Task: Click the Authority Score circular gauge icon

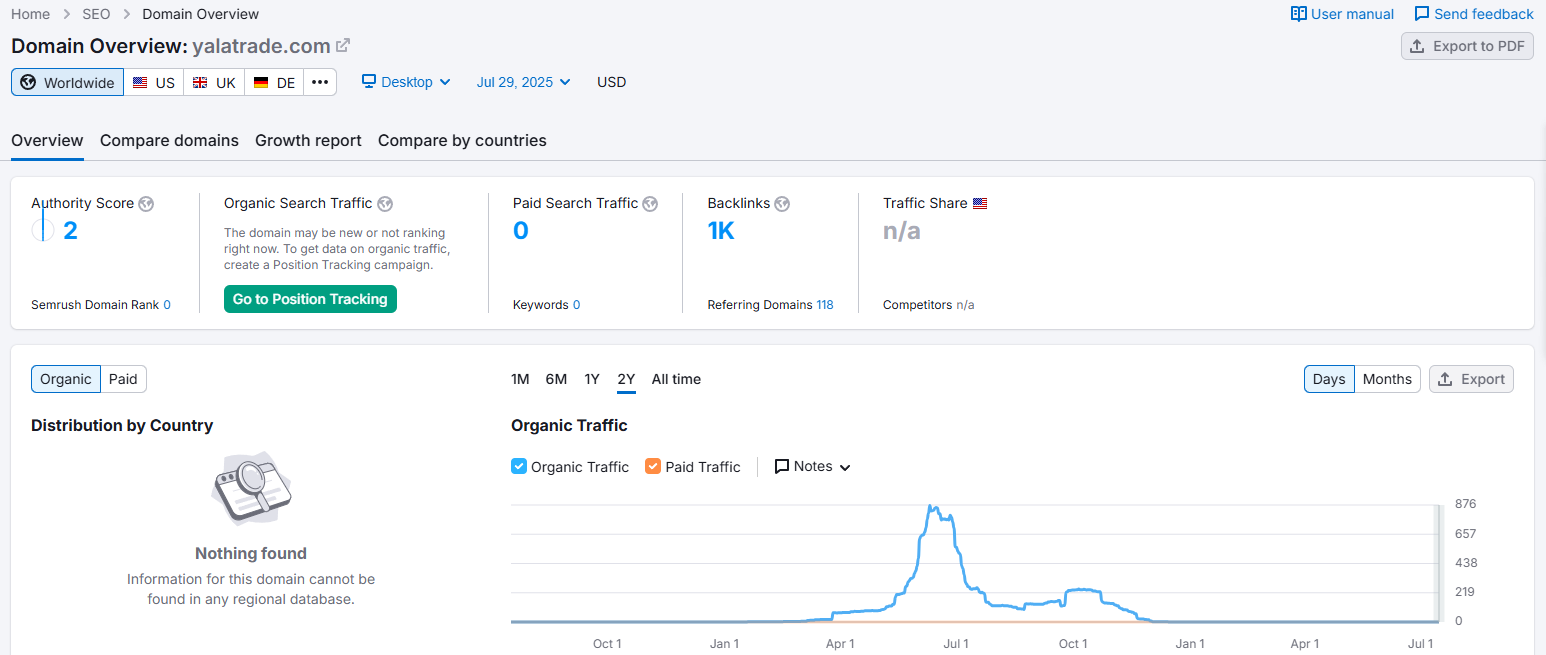Action: pyautogui.click(x=43, y=231)
